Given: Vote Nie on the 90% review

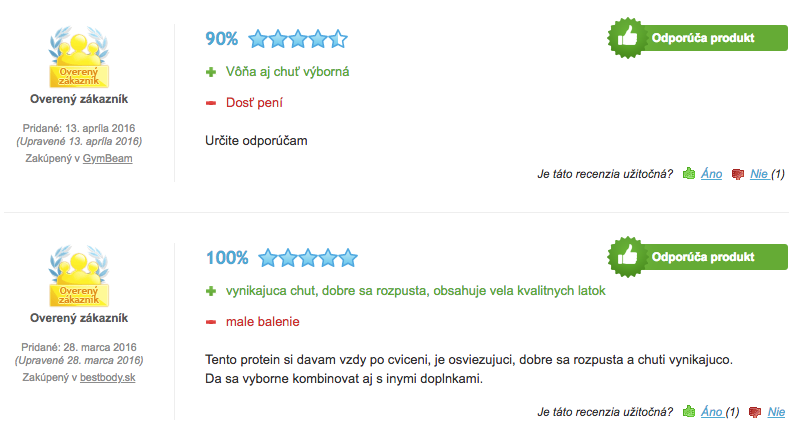Looking at the screenshot, I should pyautogui.click(x=758, y=174).
